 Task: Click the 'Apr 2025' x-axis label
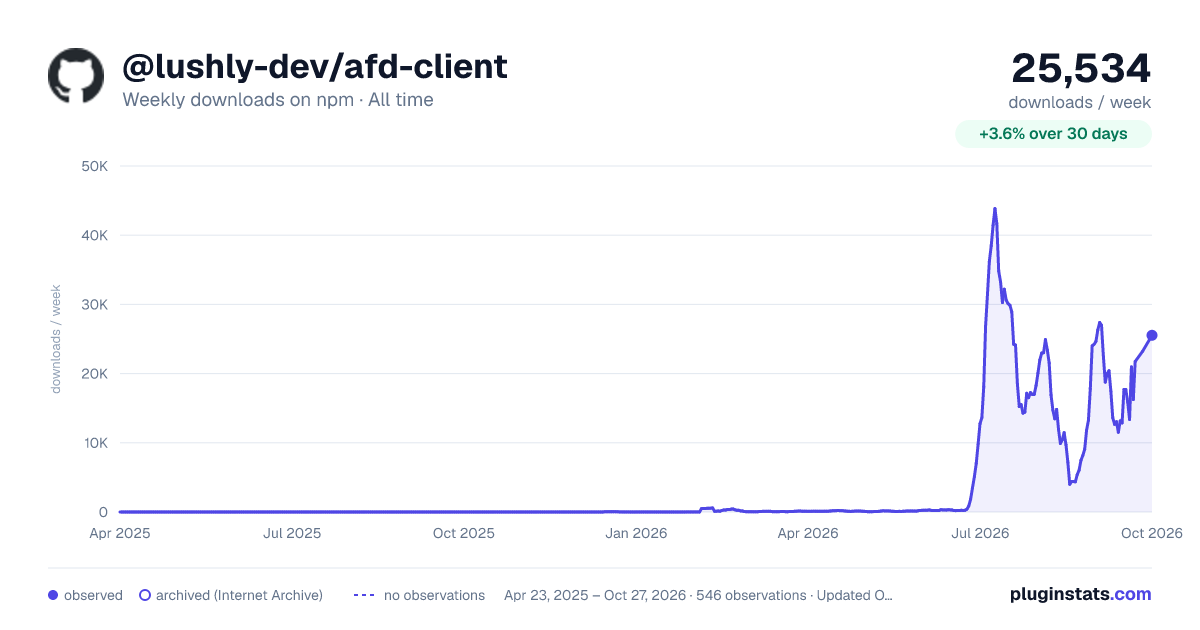click(119, 533)
